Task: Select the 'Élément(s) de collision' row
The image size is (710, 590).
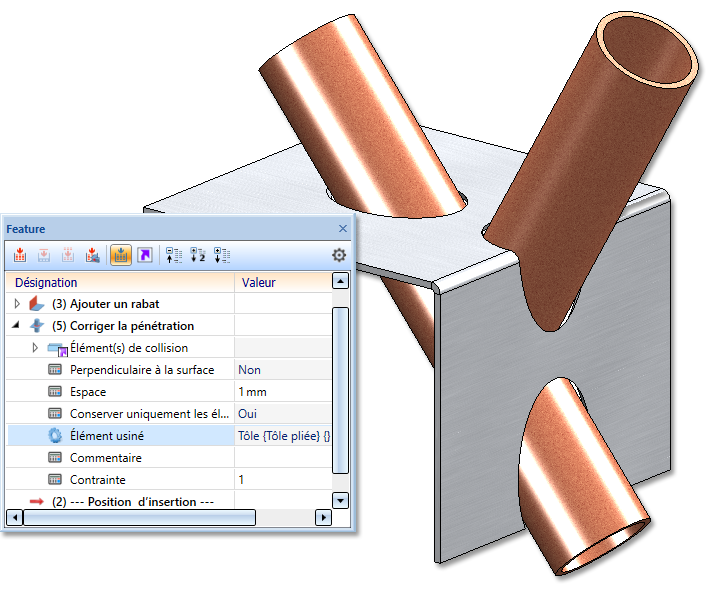Action: click(x=168, y=348)
